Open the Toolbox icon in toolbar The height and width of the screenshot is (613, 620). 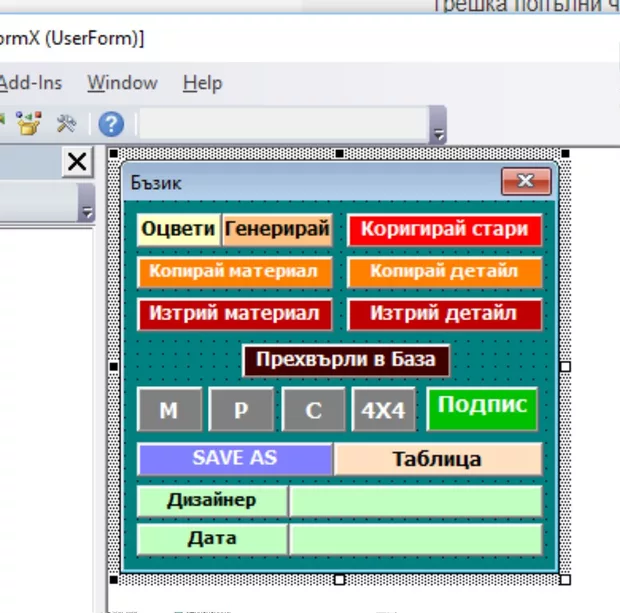(x=66, y=123)
